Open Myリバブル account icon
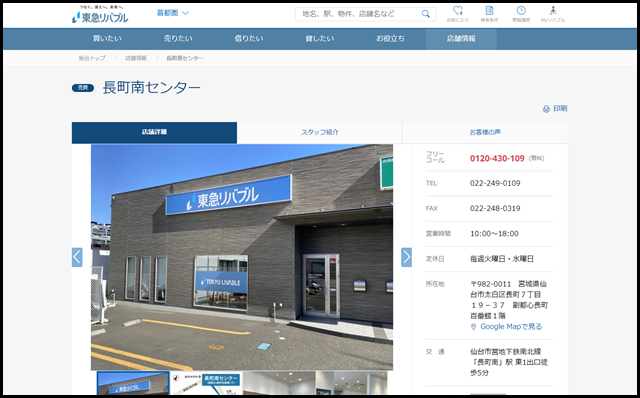Viewport: 640px width, 398px height. (x=553, y=13)
